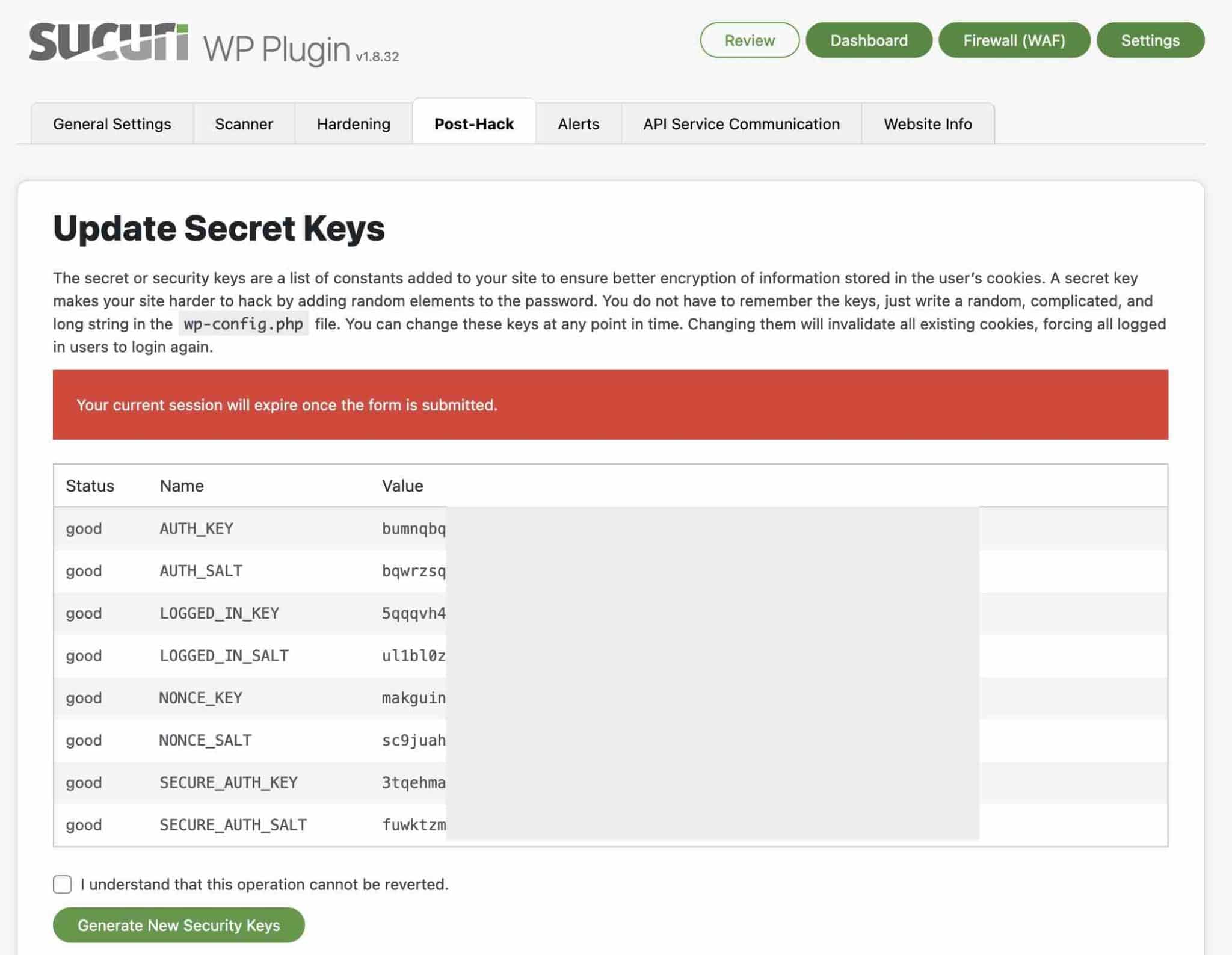Click value 'bqwrzsq' in AUTH_SALT row
The width and height of the screenshot is (1232, 955).
(x=414, y=570)
